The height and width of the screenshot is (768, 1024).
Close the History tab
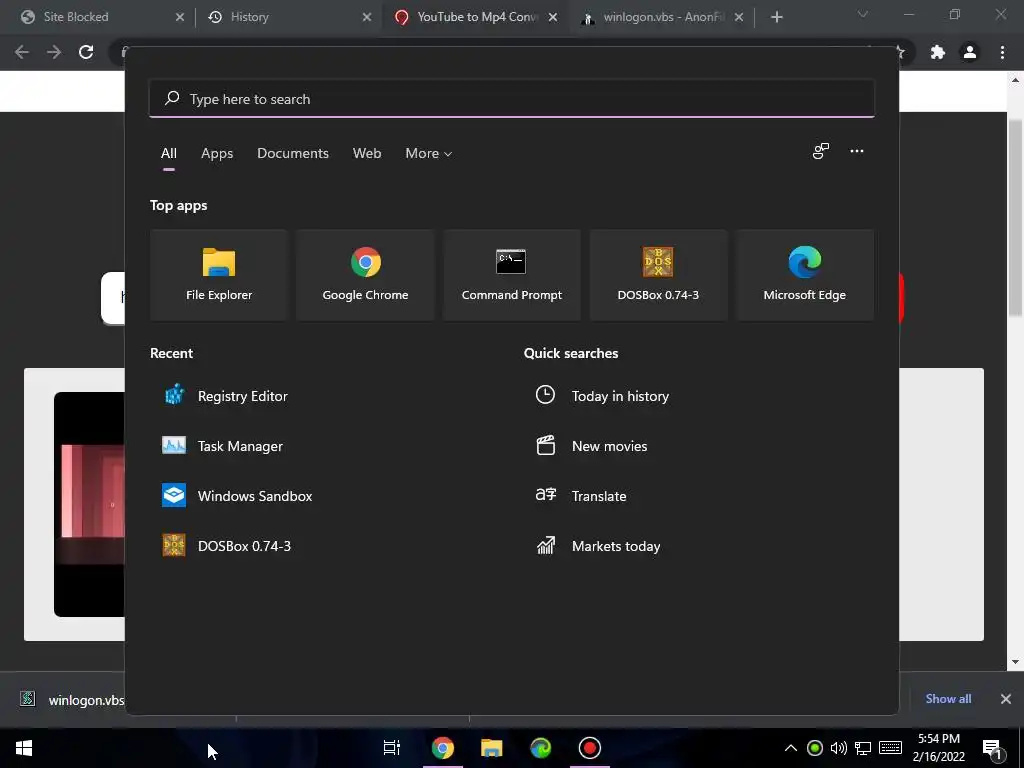click(x=367, y=17)
